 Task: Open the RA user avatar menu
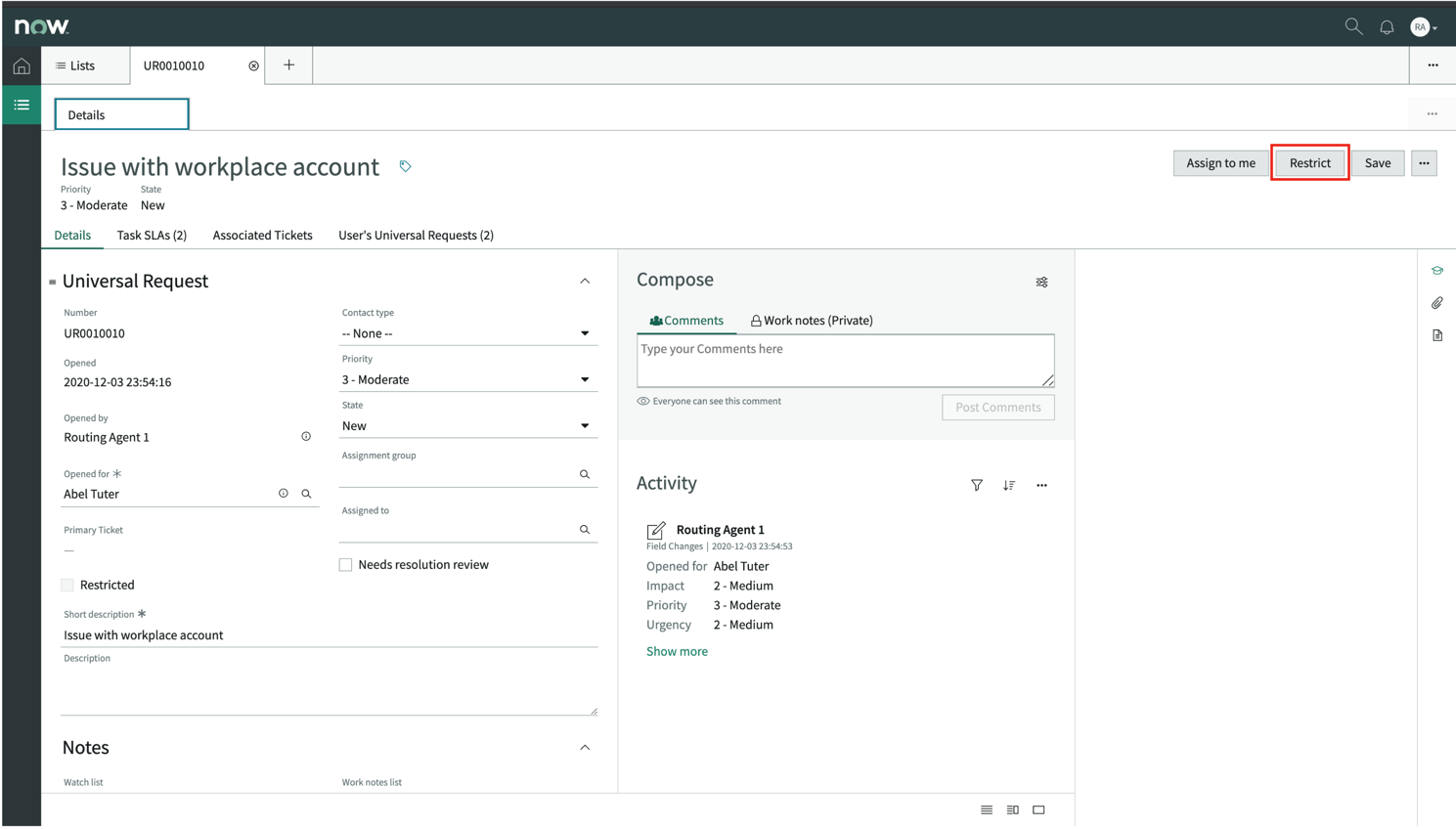[1424, 27]
